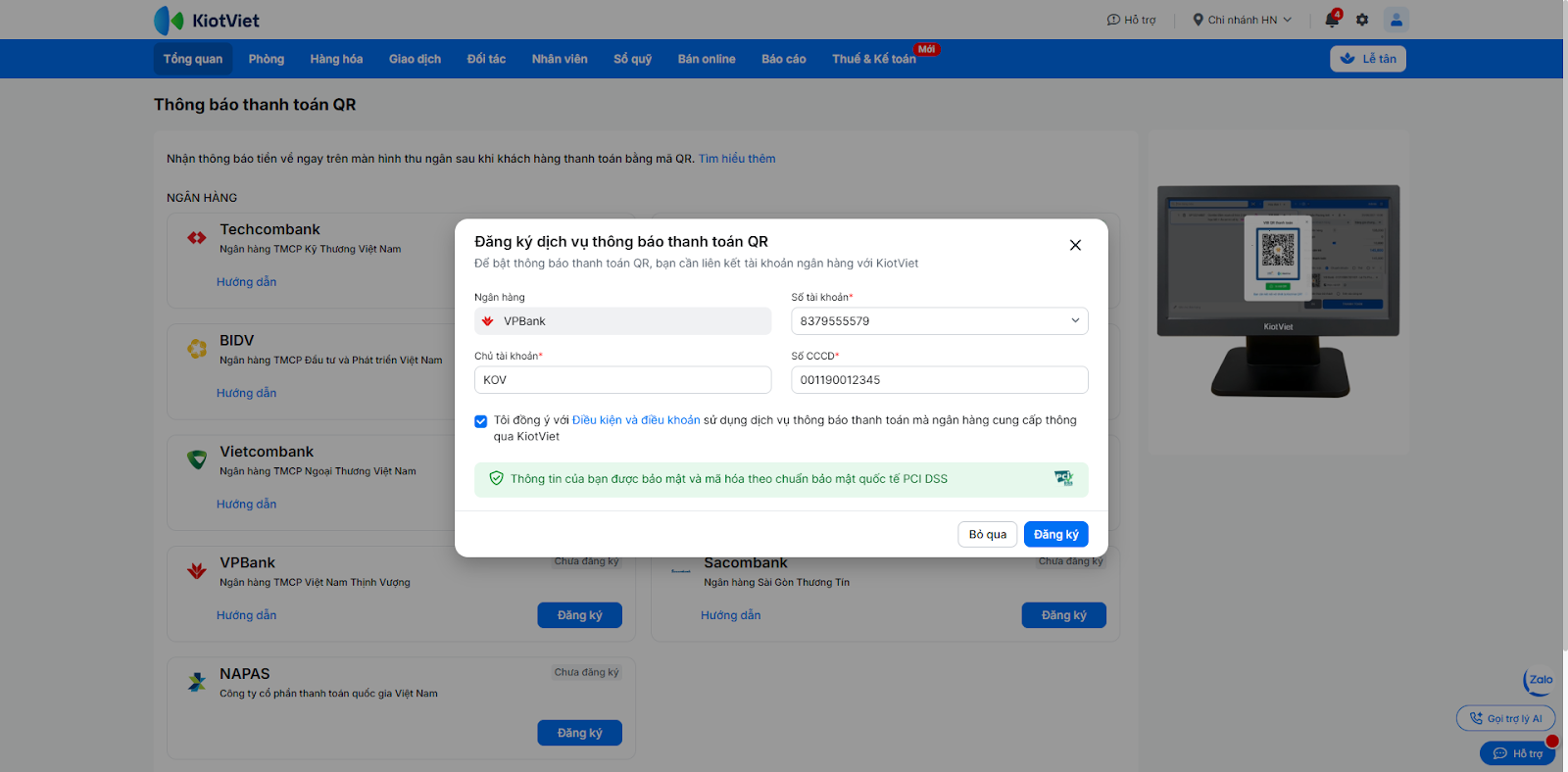1568x772 pixels.
Task: Open the Sổ quỹ menu
Action: 632,59
